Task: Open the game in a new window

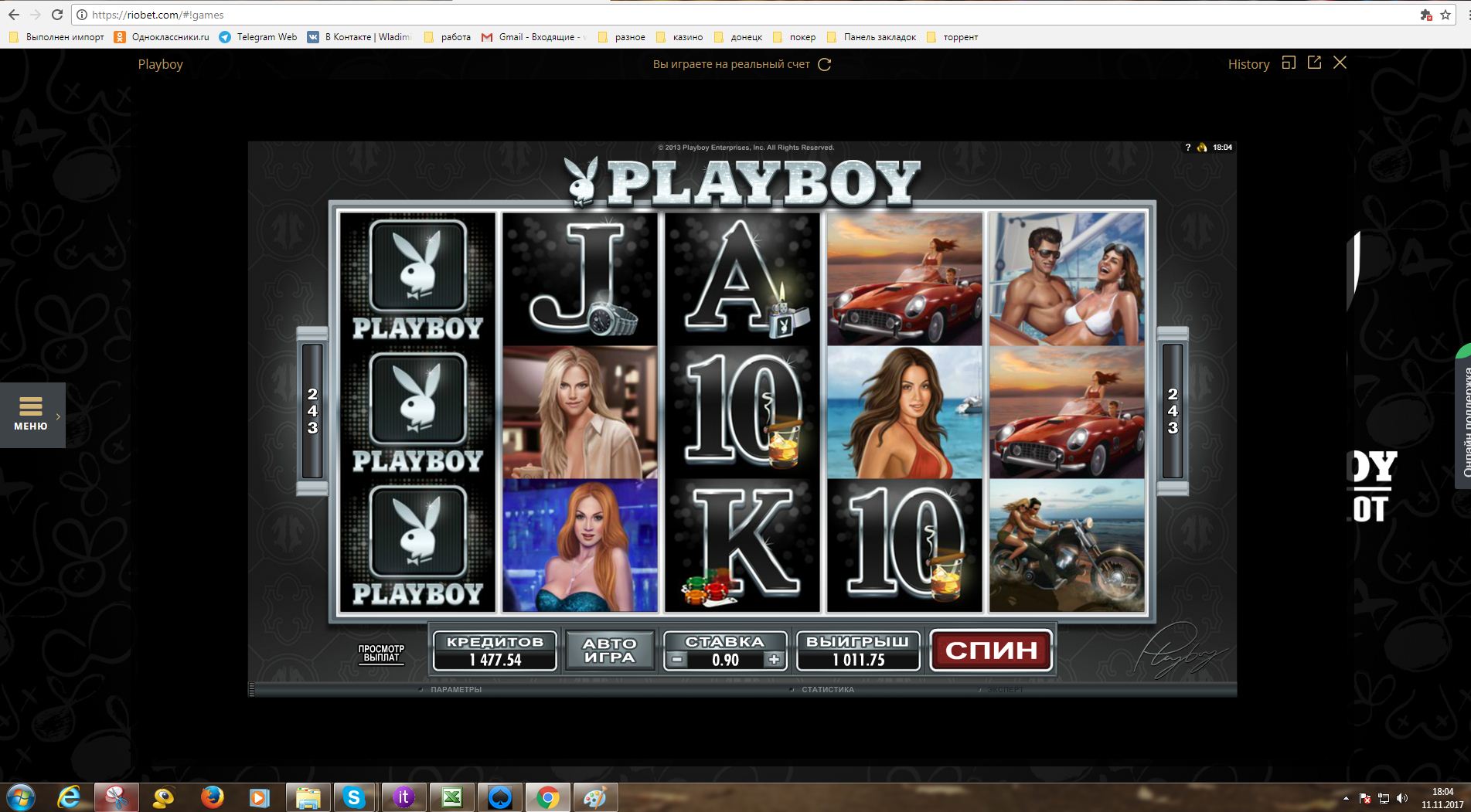Action: pyautogui.click(x=1314, y=63)
